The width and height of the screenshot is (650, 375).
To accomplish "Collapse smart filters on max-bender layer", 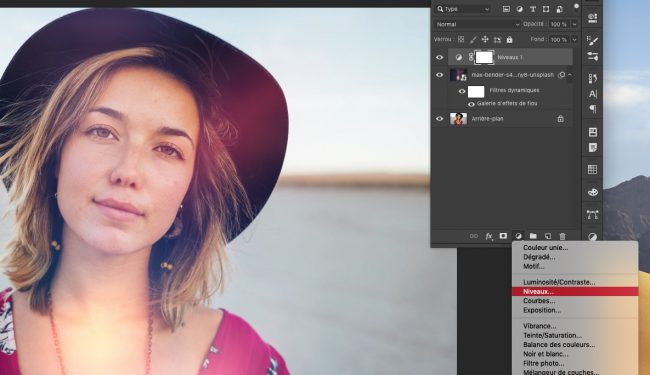I will coord(570,75).
